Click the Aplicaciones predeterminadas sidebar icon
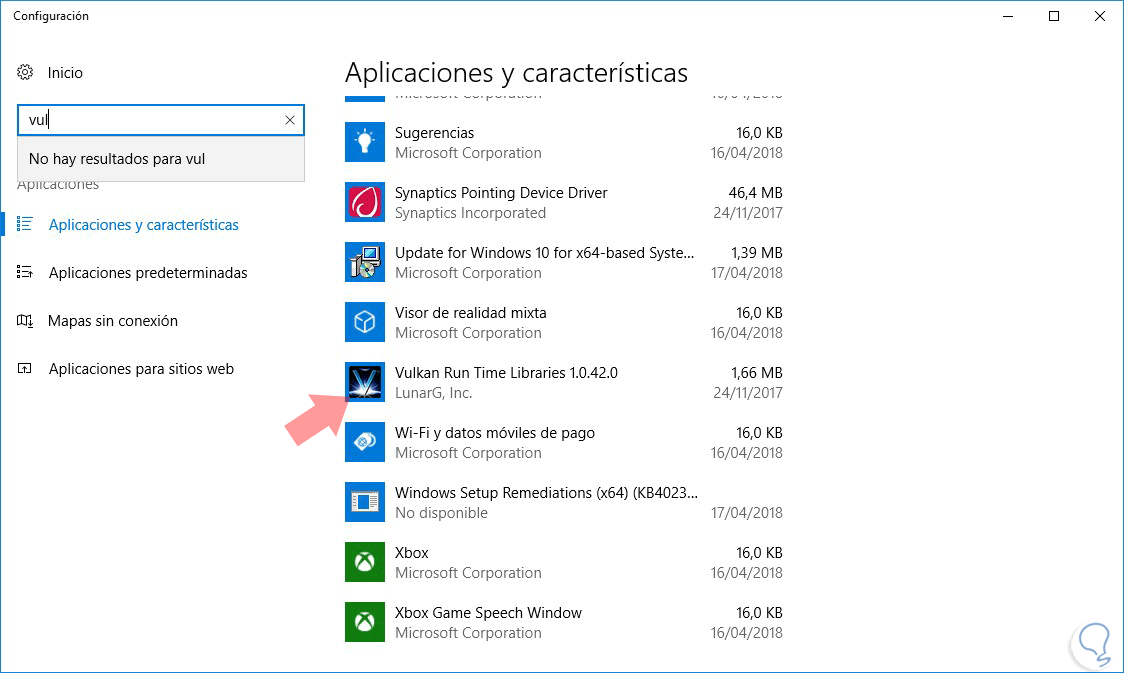The image size is (1124, 673). 24,272
